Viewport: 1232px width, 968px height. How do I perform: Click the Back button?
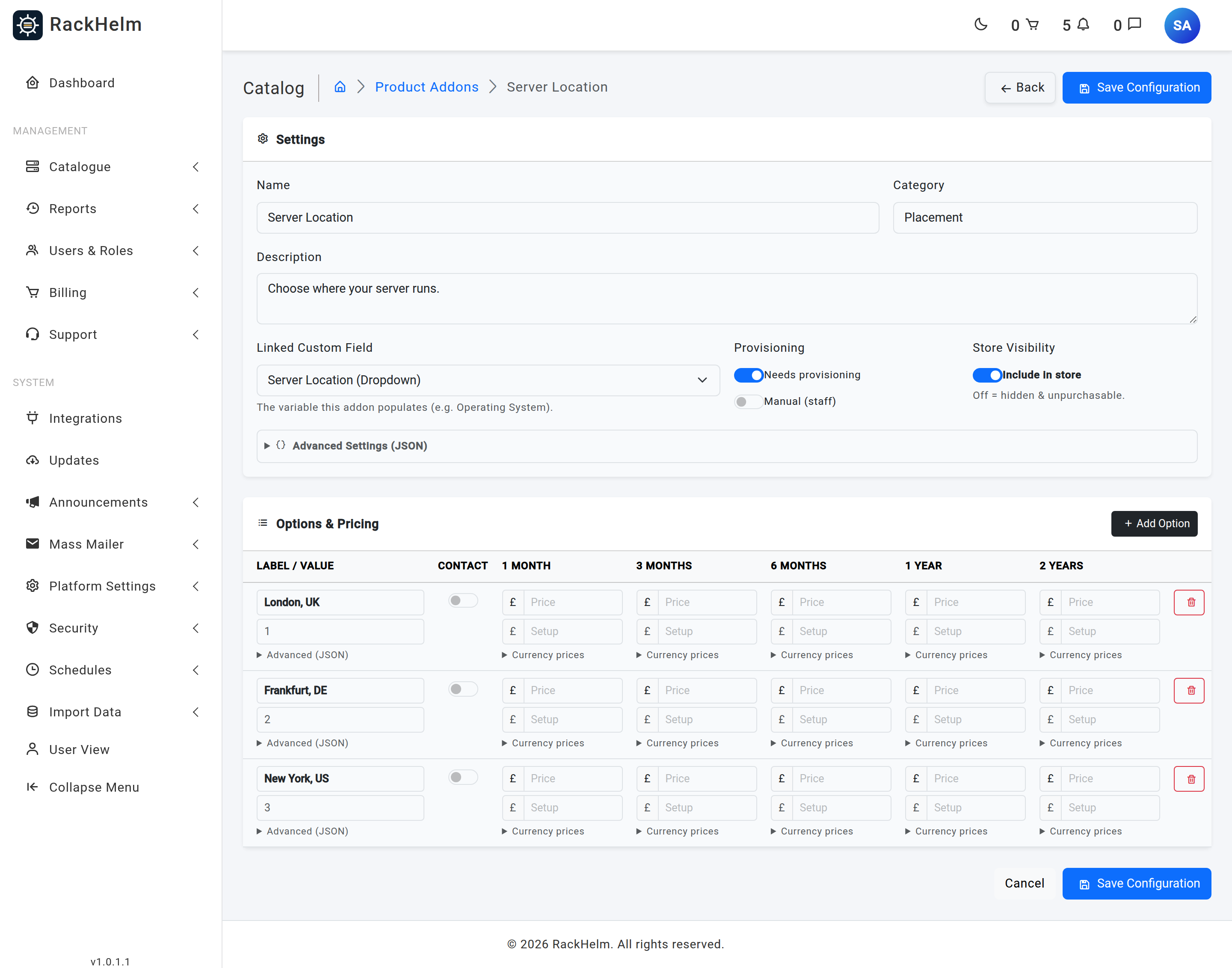pos(1020,88)
